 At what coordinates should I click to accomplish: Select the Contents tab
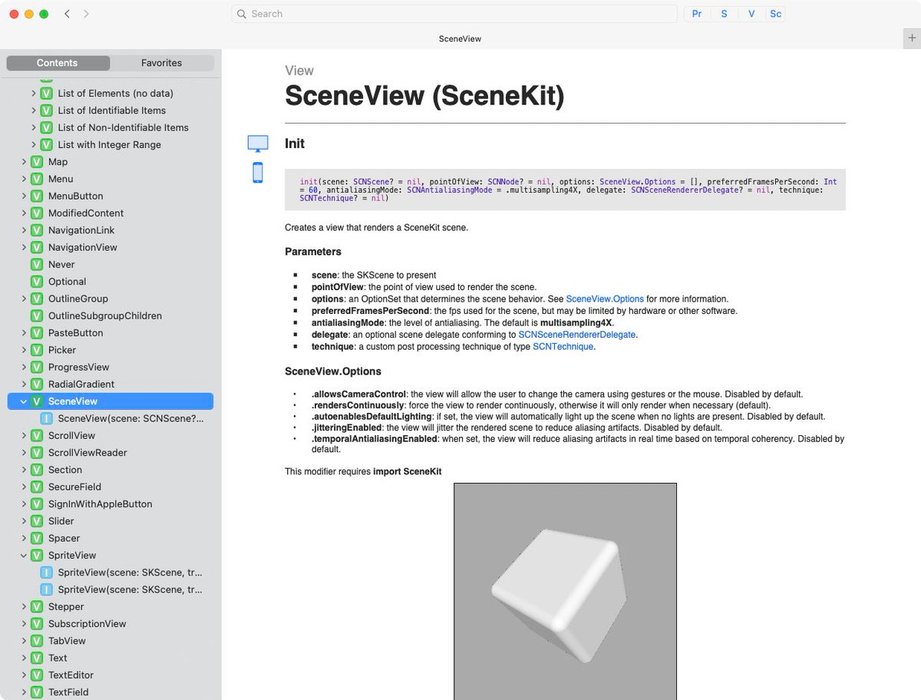57,62
